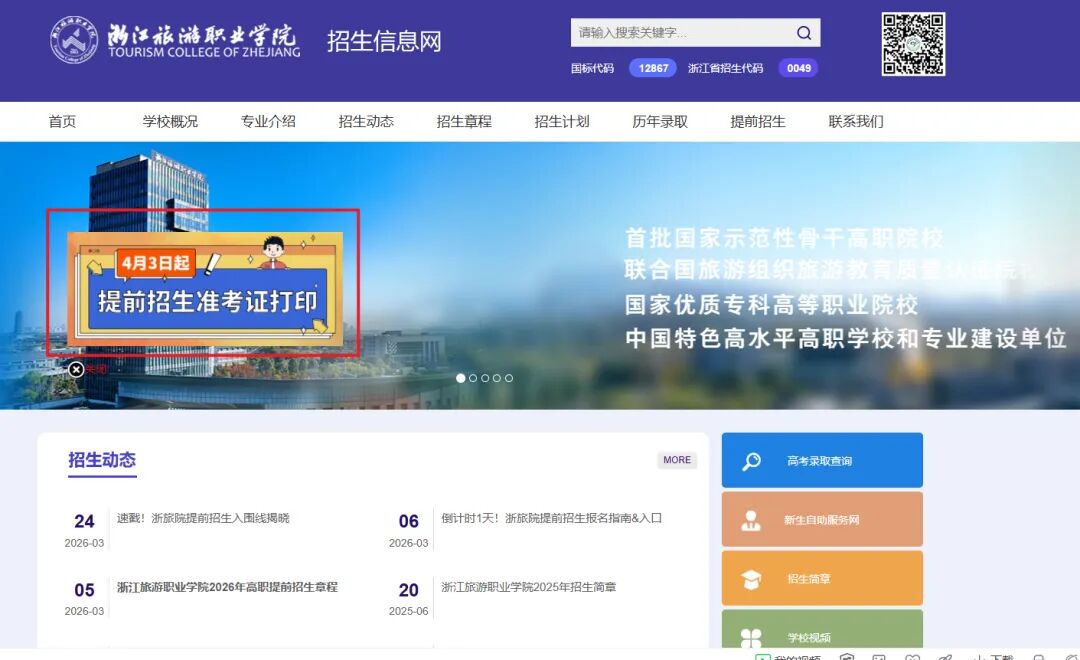
Task: Click the MORE link in 招生动态 section
Action: coord(678,460)
